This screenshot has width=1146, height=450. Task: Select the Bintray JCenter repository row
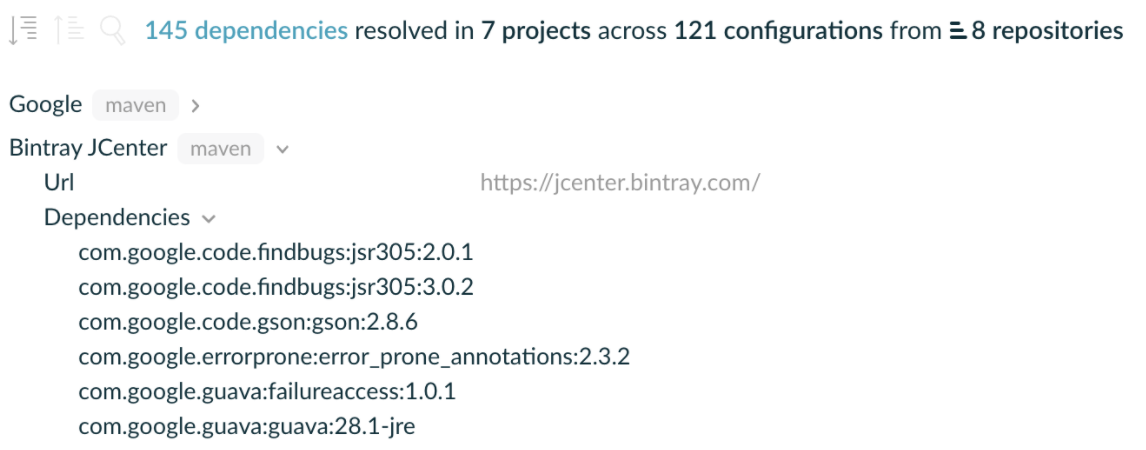point(88,148)
